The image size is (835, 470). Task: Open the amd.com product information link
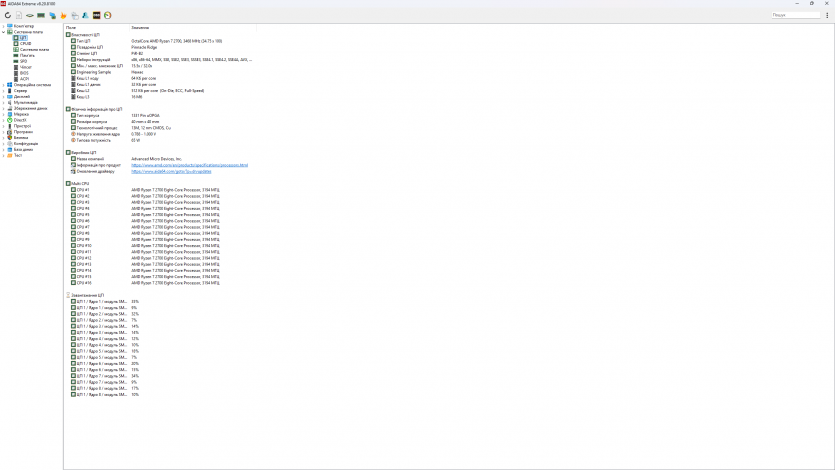189,165
